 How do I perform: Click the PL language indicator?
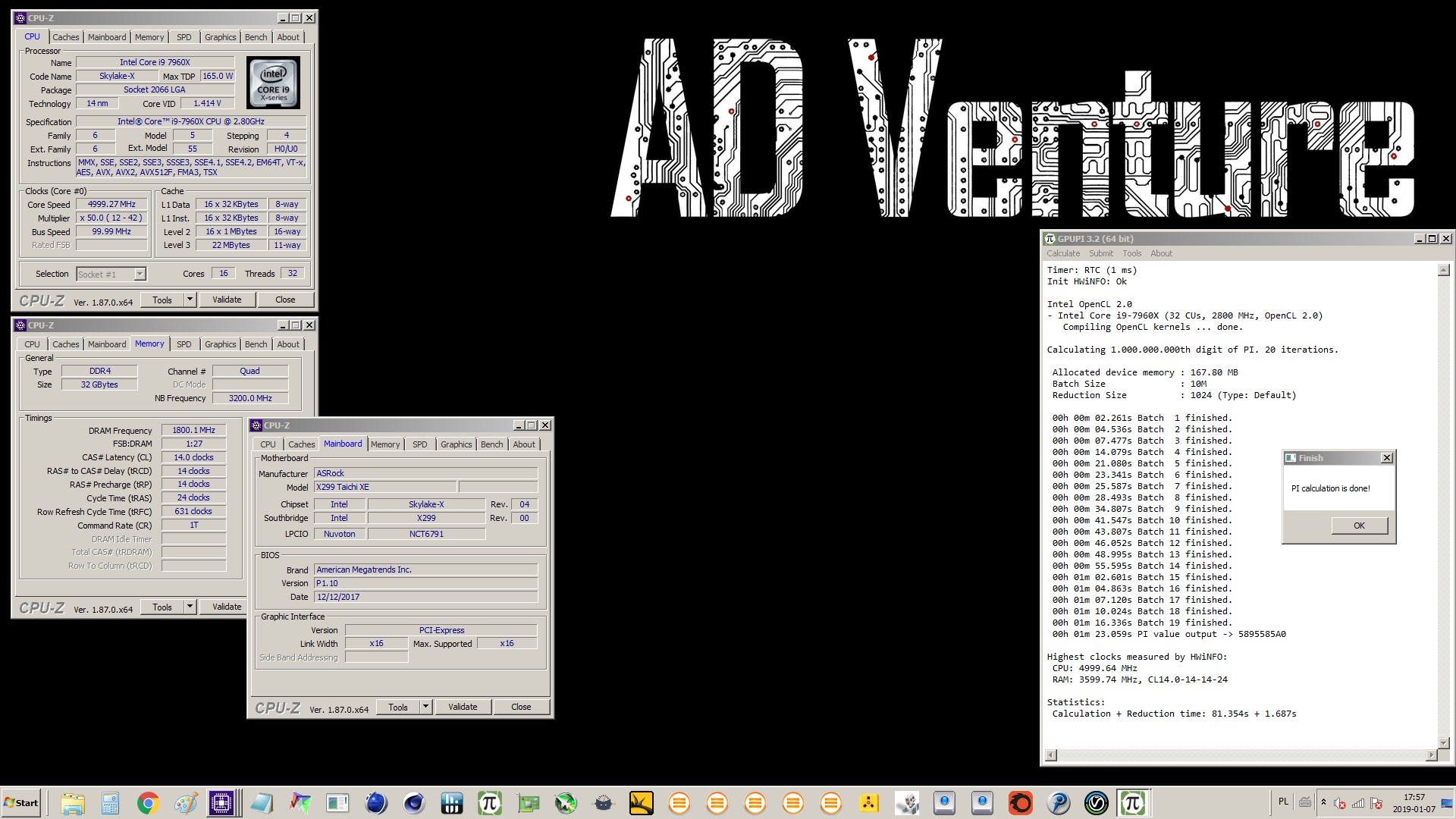pos(1283,802)
